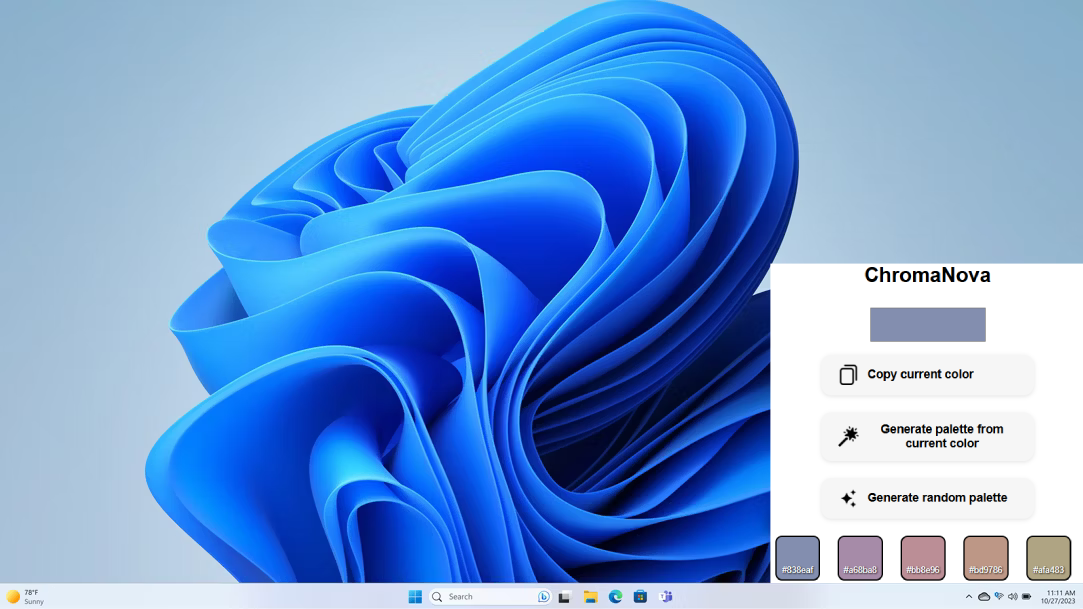This screenshot has width=1083, height=609.
Task: Click the current color preview rectangle
Action: (928, 325)
